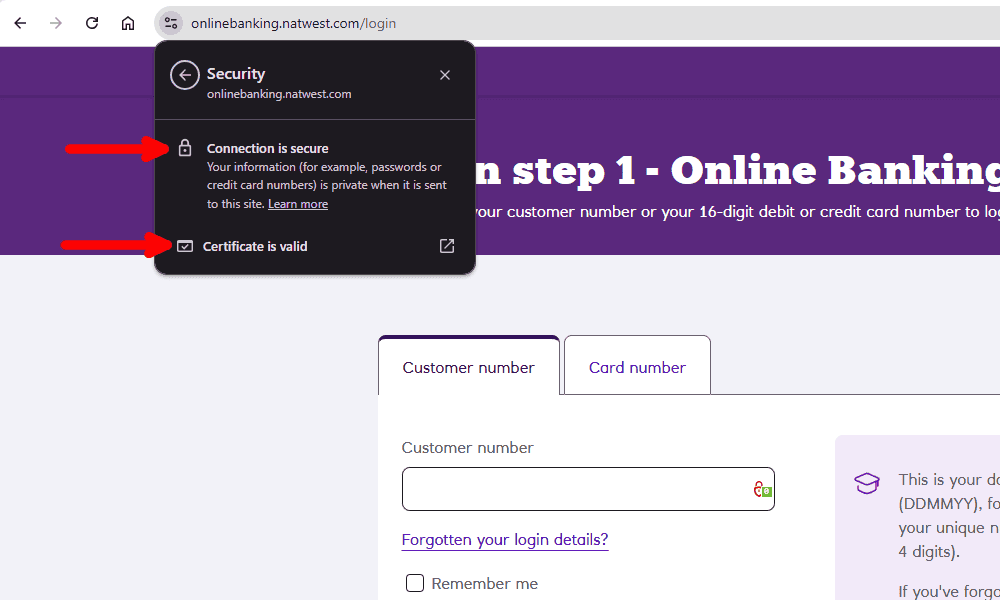Click the browser back arrow
Image resolution: width=1000 pixels, height=600 pixels.
20,24
